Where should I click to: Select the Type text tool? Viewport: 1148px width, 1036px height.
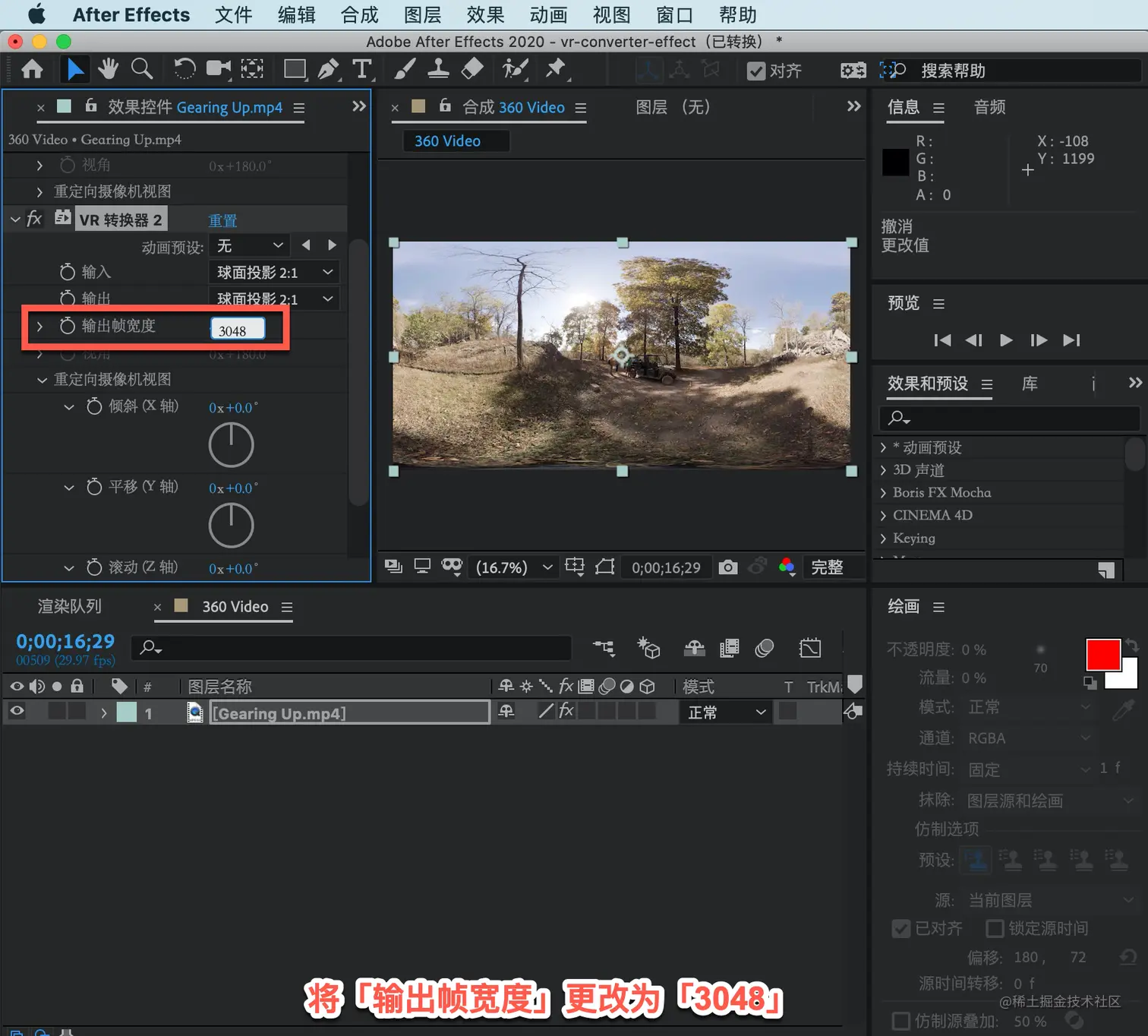pyautogui.click(x=362, y=69)
